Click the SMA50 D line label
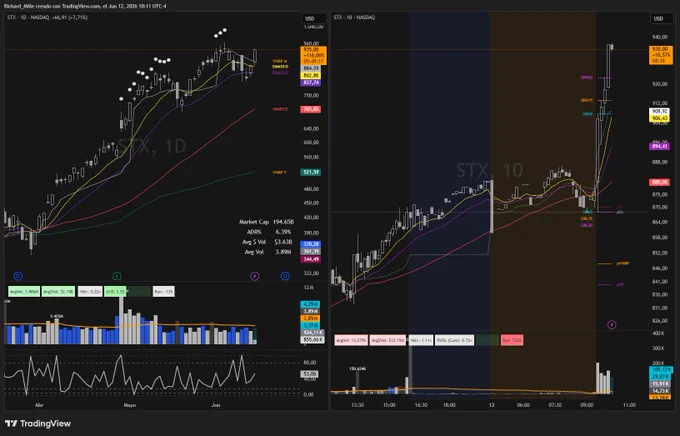 tap(280, 109)
